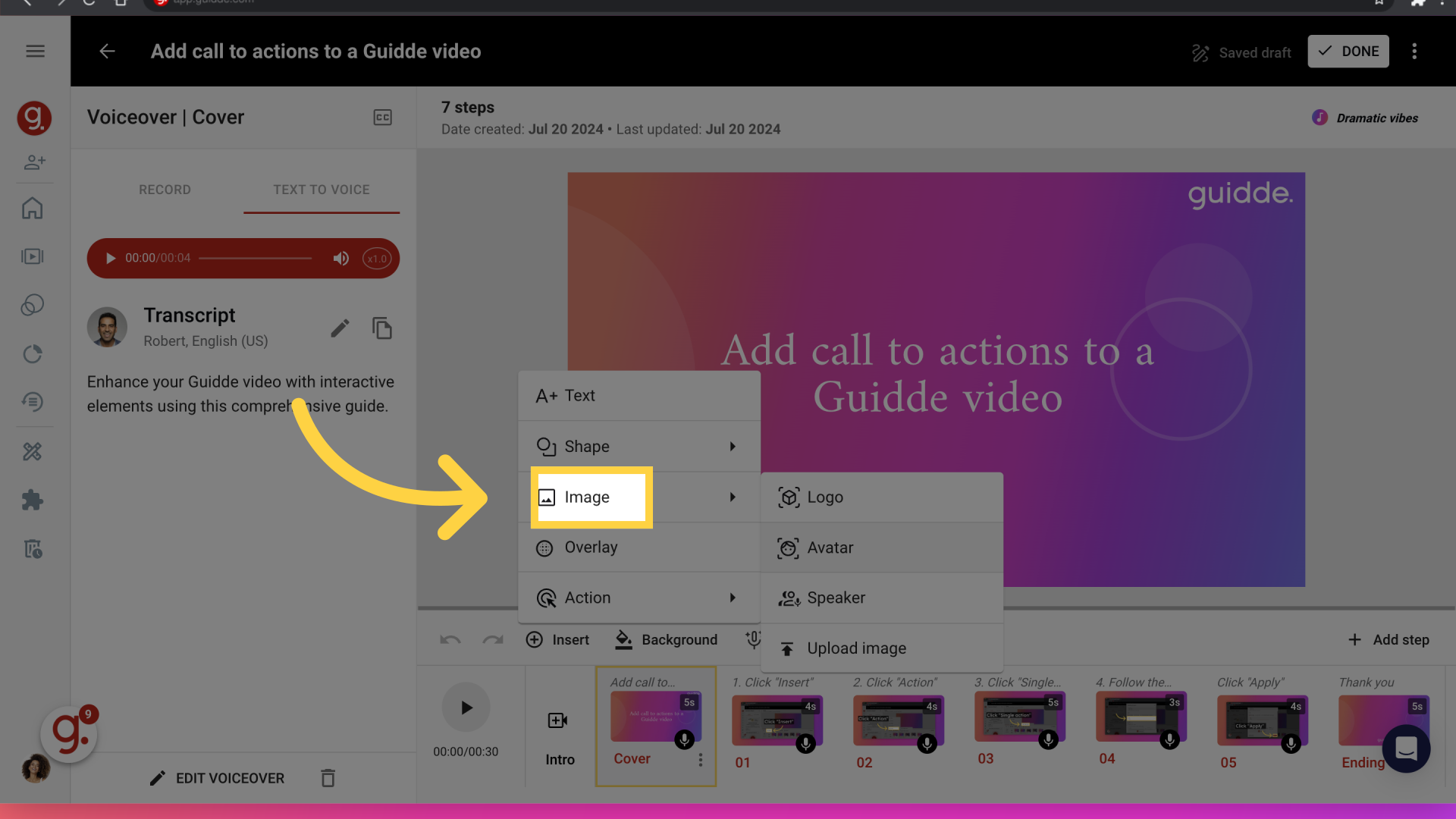
Task: Open the video library sidebar icon
Action: tap(33, 256)
